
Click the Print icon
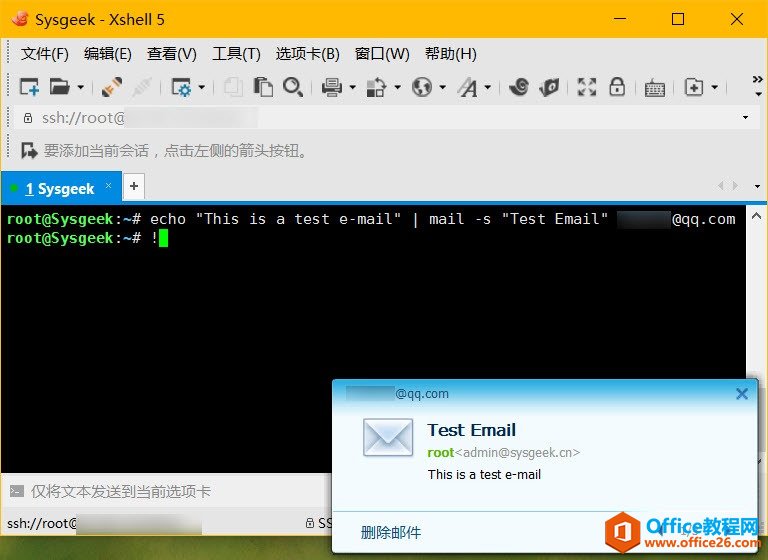click(332, 87)
